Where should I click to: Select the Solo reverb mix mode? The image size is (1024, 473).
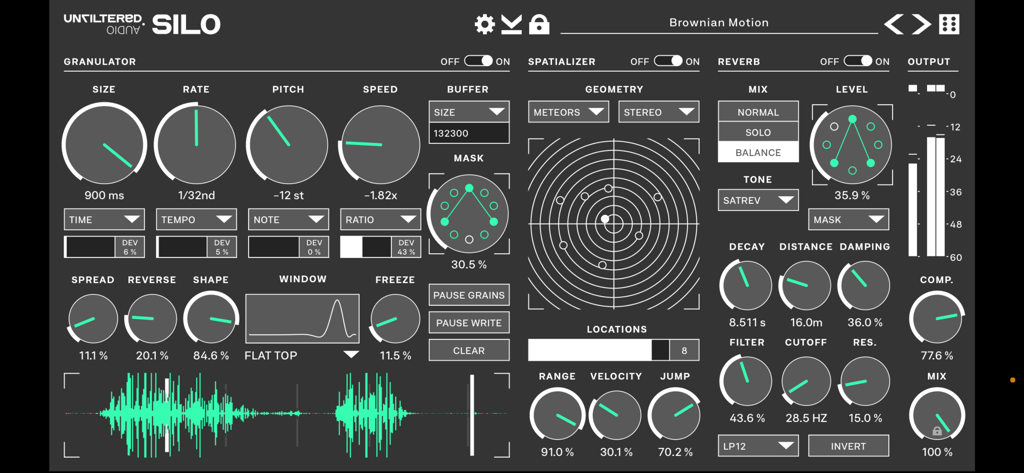[x=758, y=132]
